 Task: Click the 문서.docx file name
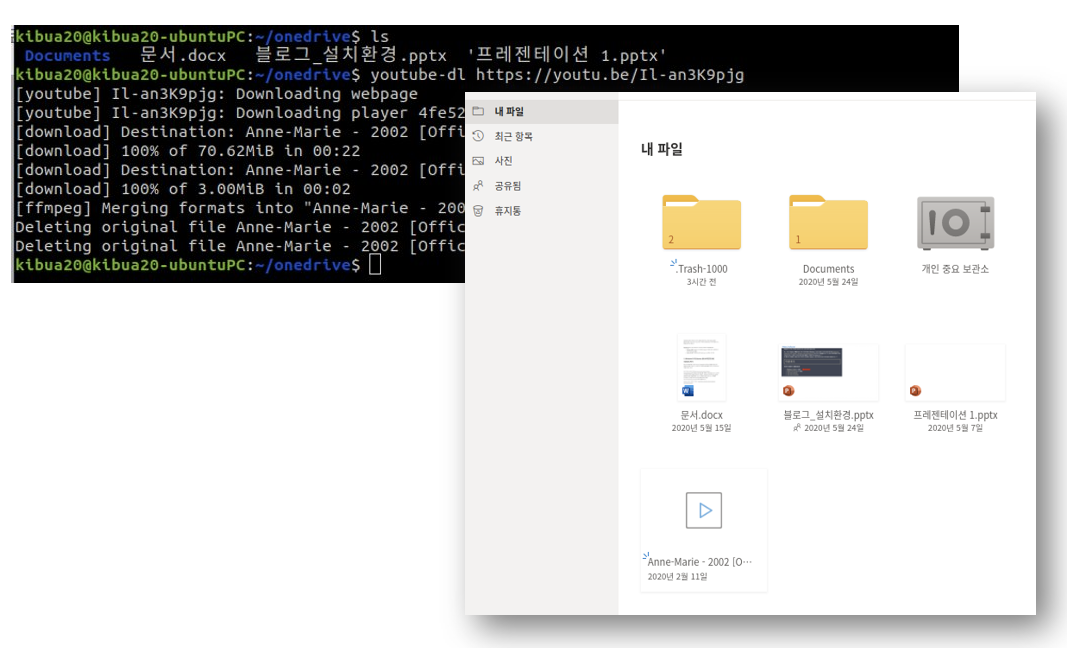click(702, 415)
